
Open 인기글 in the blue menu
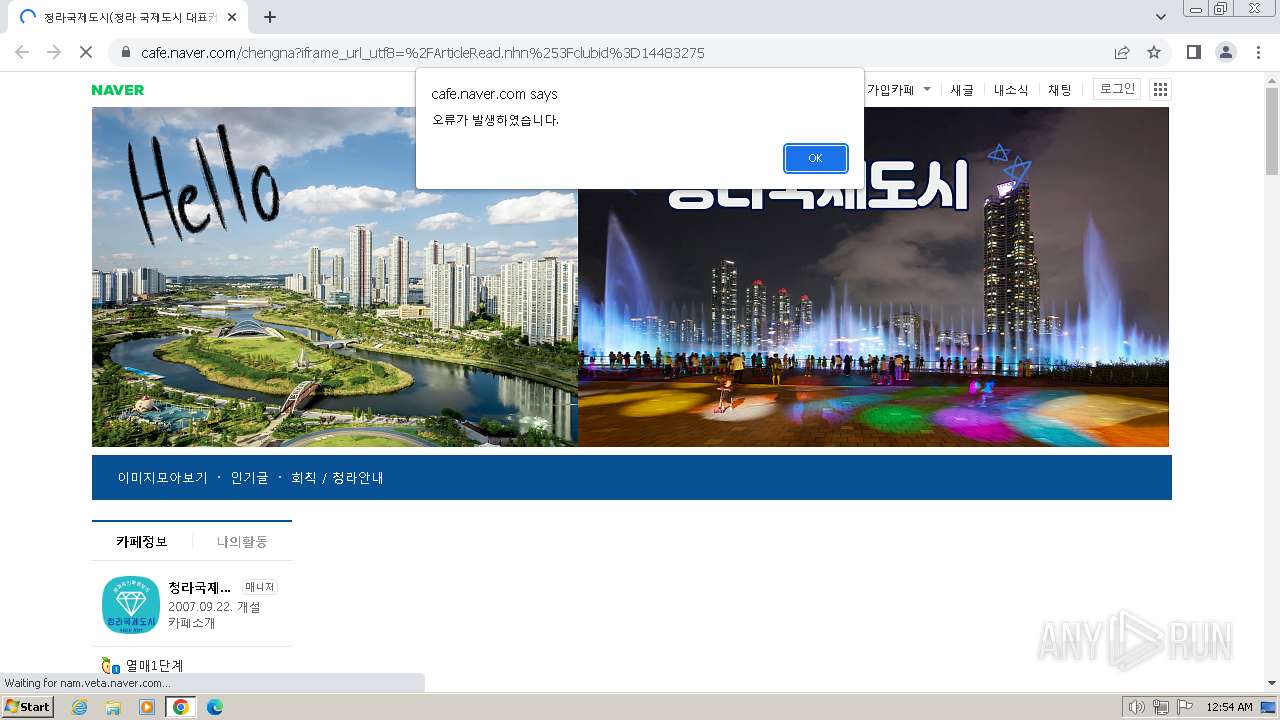coord(250,478)
